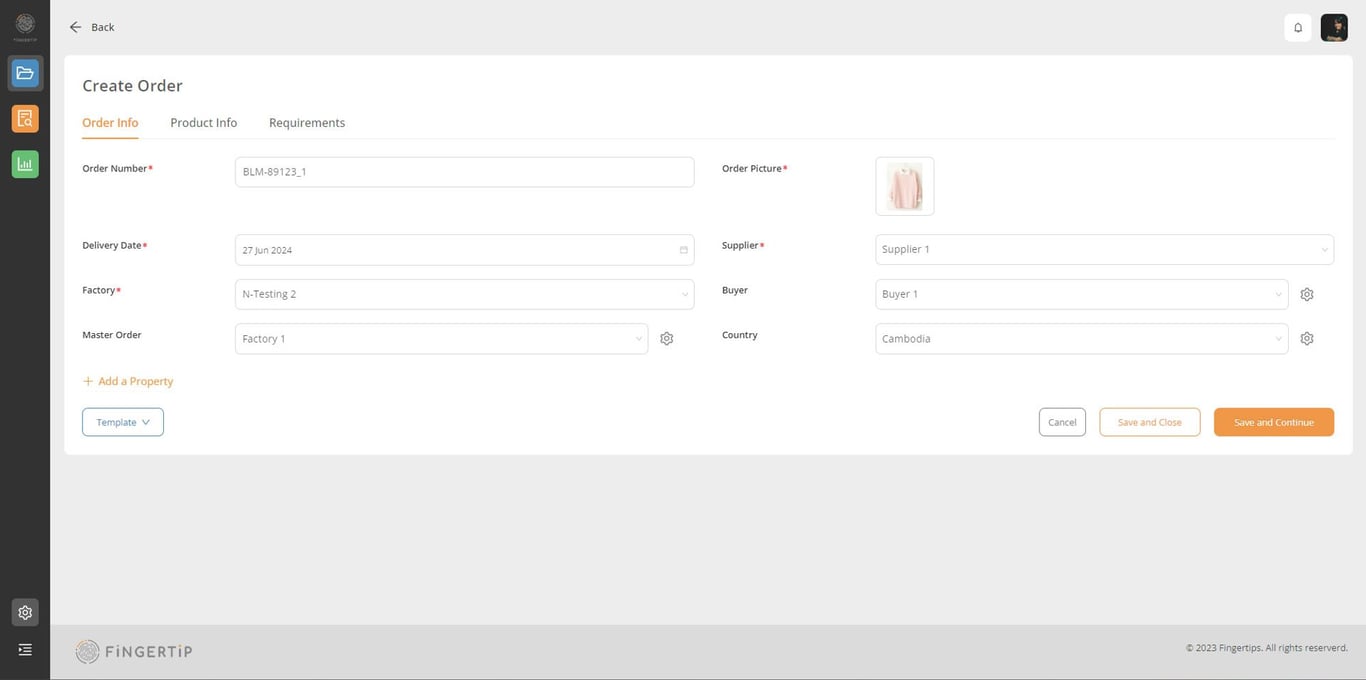Expand the Master Order Factory 1 dropdown
The height and width of the screenshot is (680, 1366).
tap(441, 339)
